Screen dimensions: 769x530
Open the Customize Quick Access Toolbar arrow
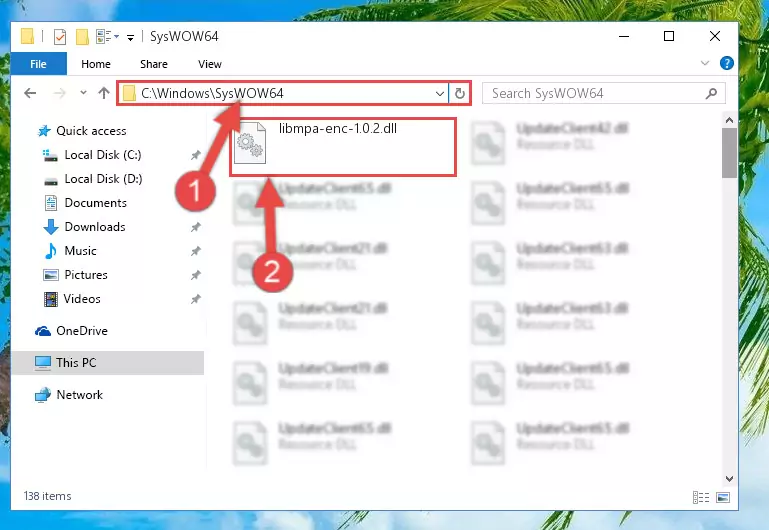click(x=130, y=37)
